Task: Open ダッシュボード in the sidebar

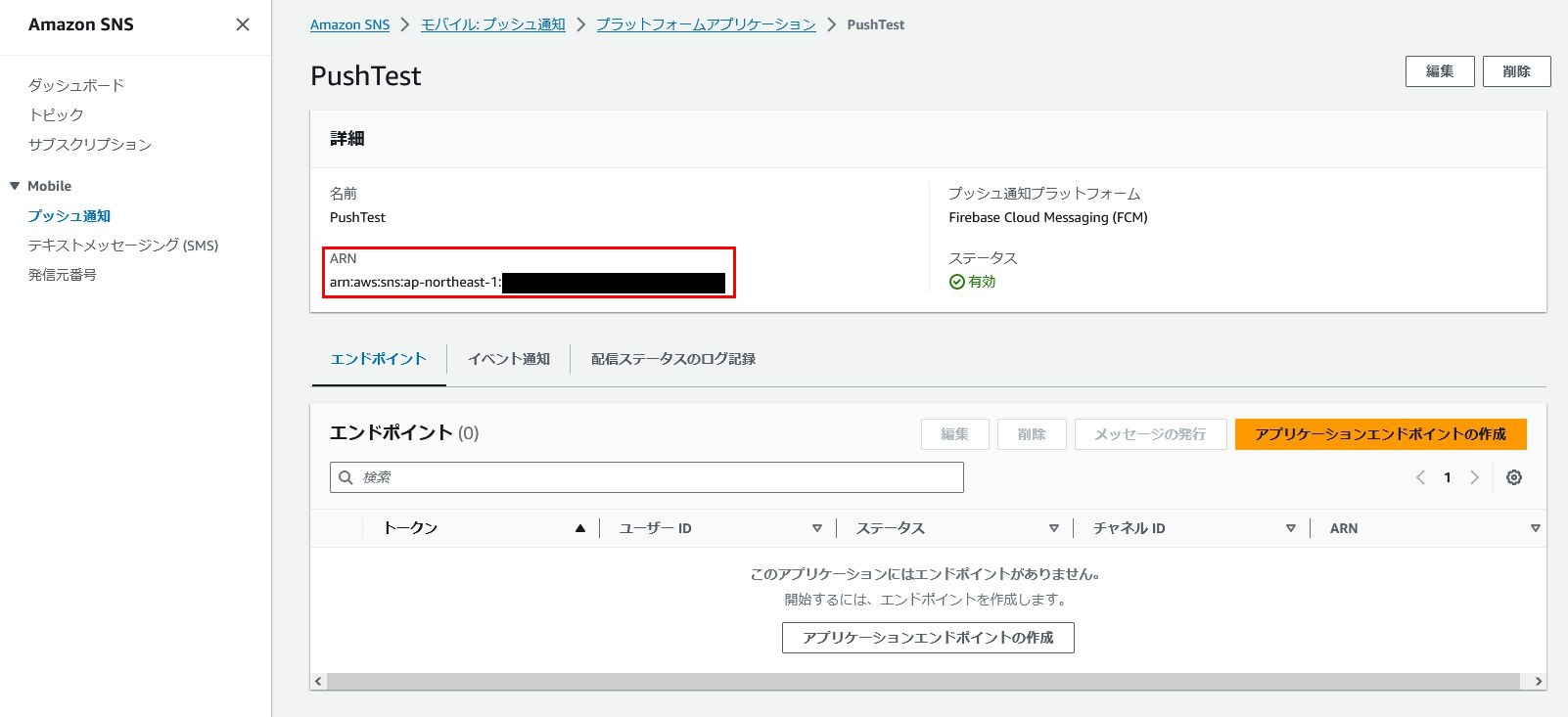Action: pyautogui.click(x=76, y=85)
